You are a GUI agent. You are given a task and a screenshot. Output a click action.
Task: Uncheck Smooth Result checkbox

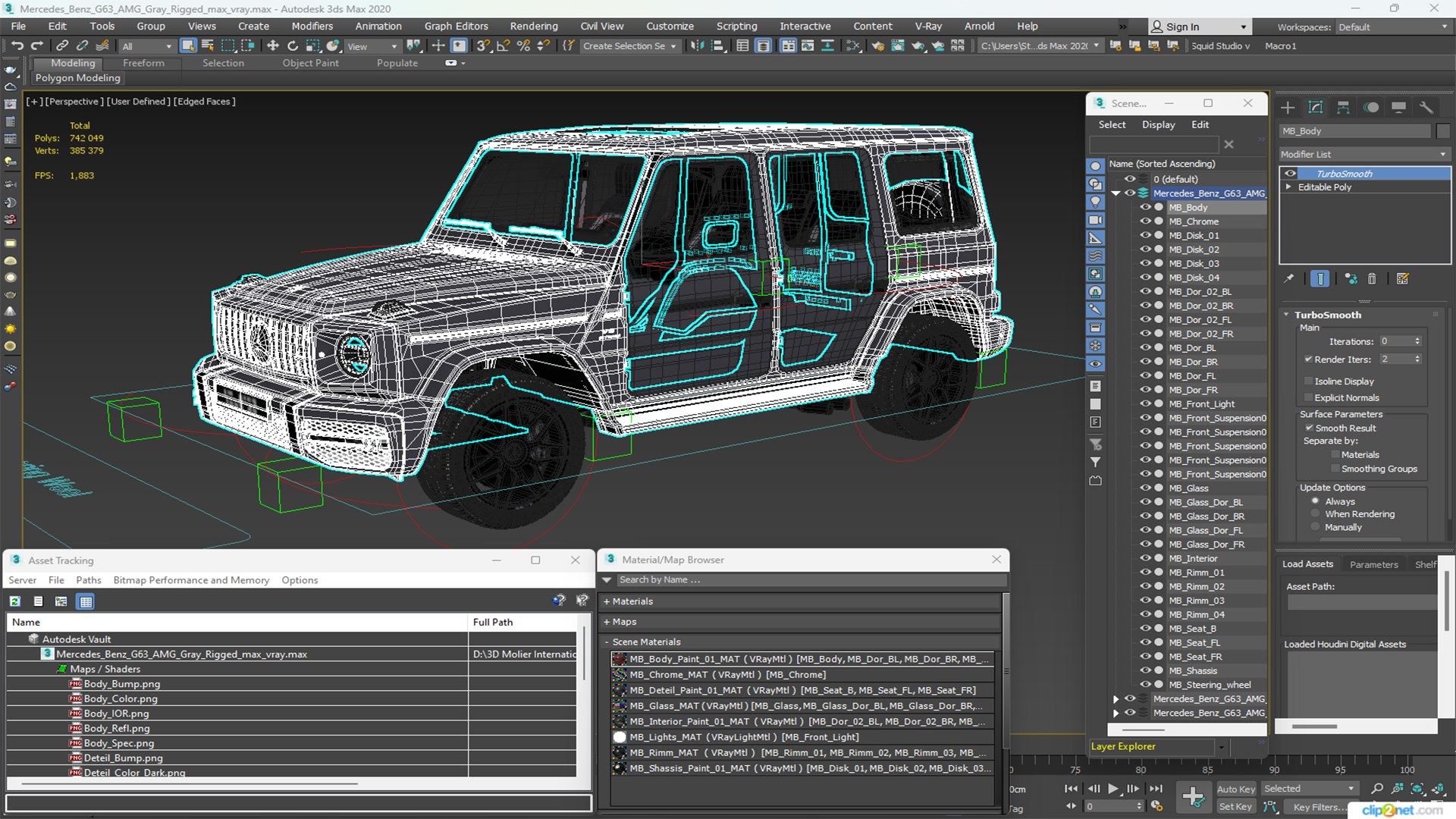point(1309,428)
